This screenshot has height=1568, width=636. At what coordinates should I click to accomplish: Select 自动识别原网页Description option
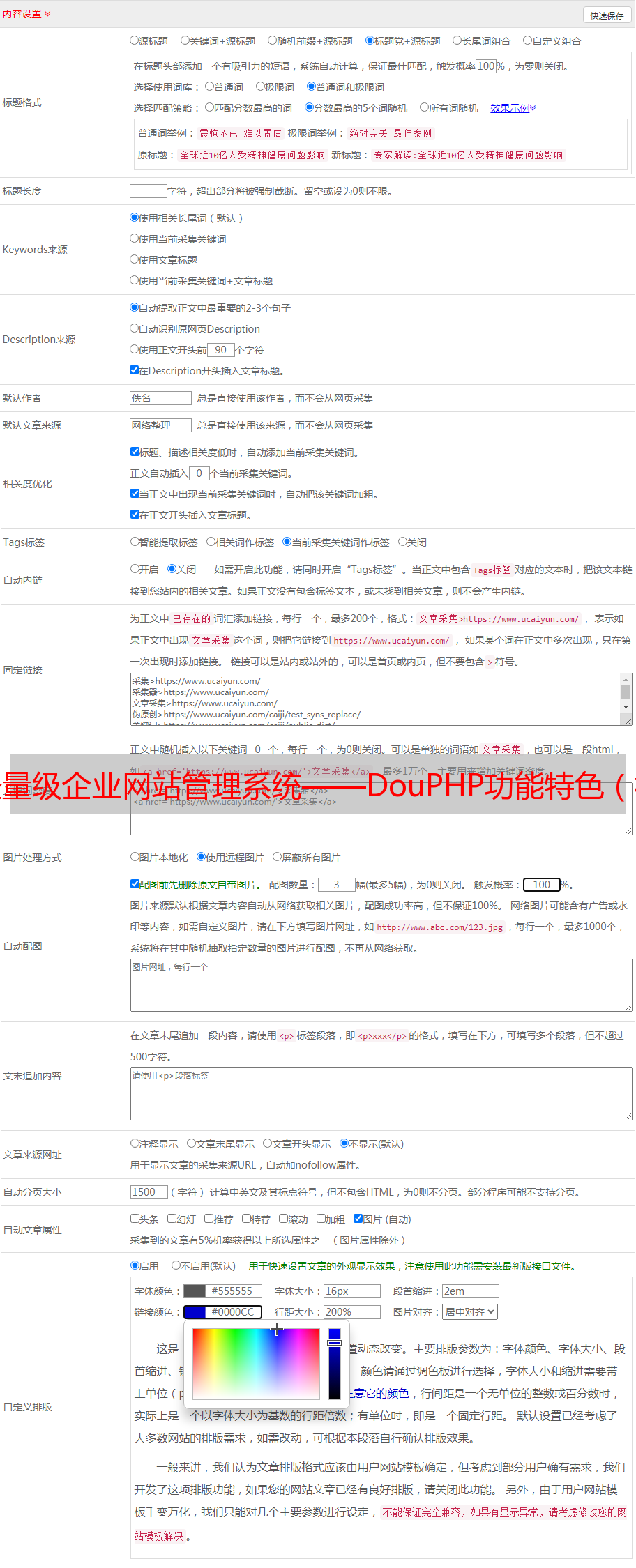point(135,328)
